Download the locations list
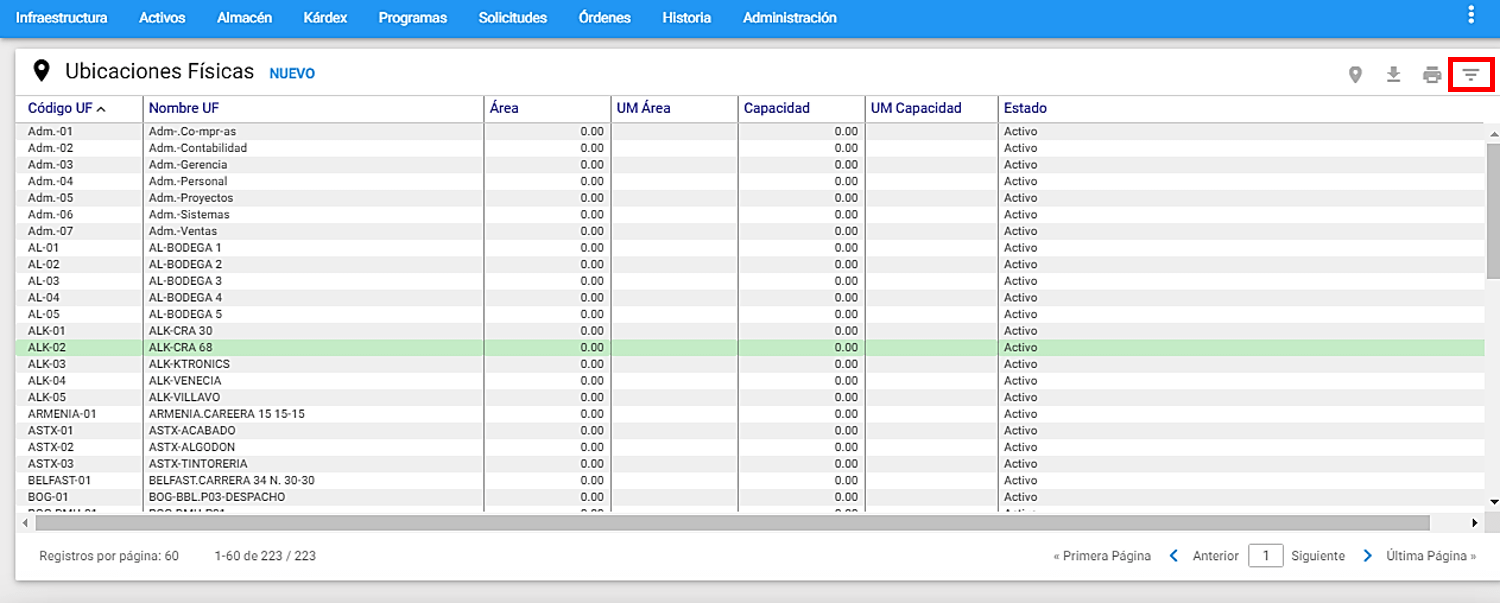The width and height of the screenshot is (1500, 603). tap(1393, 74)
